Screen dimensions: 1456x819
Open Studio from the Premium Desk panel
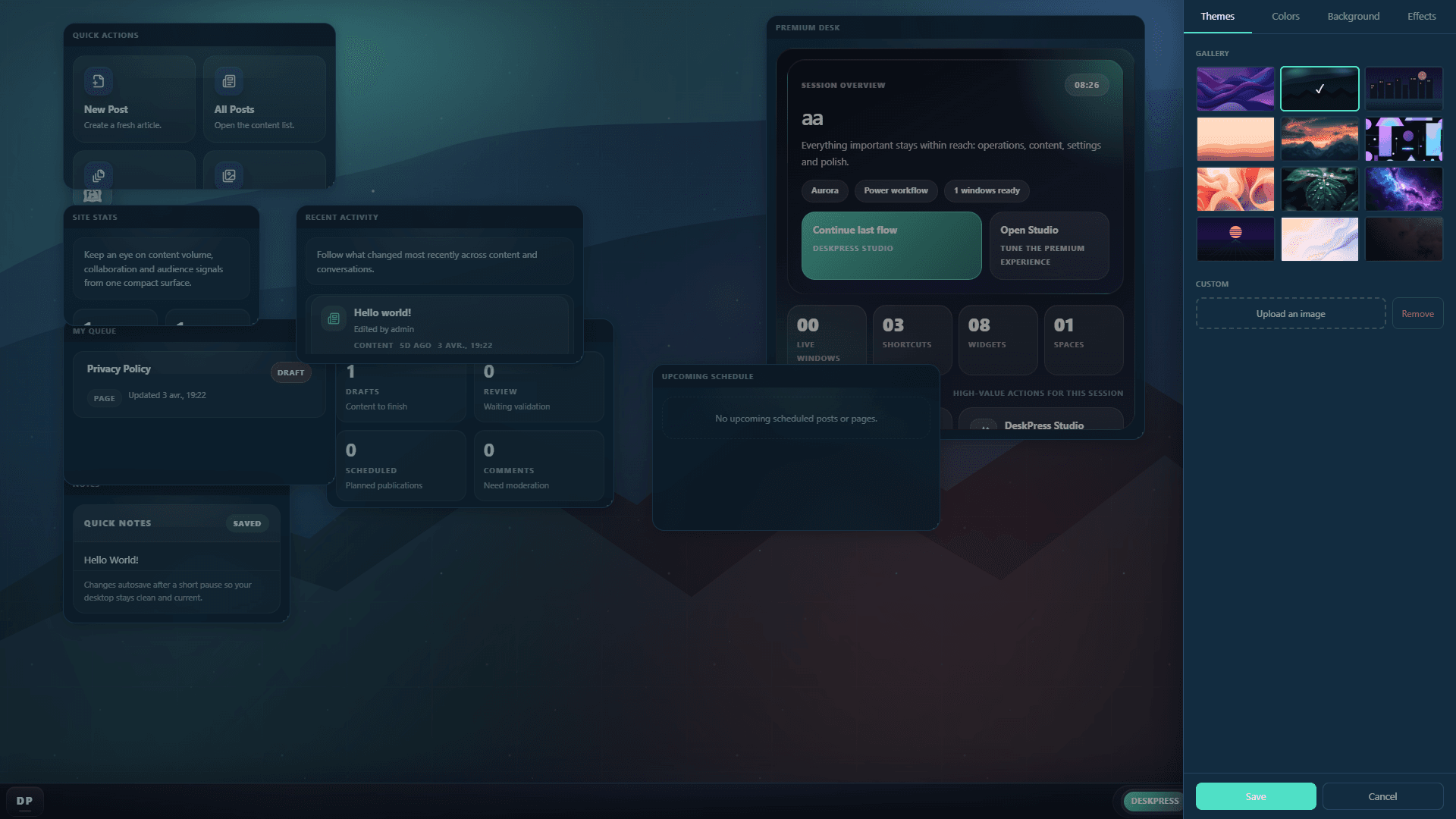tap(1049, 245)
